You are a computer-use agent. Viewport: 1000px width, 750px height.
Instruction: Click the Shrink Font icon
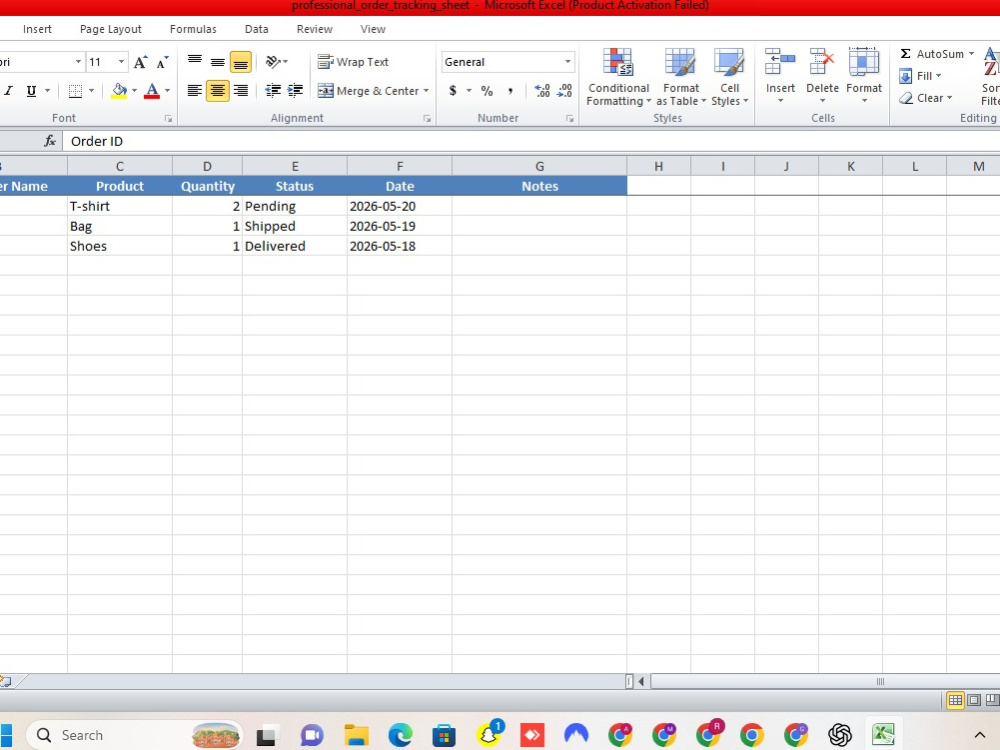click(163, 62)
